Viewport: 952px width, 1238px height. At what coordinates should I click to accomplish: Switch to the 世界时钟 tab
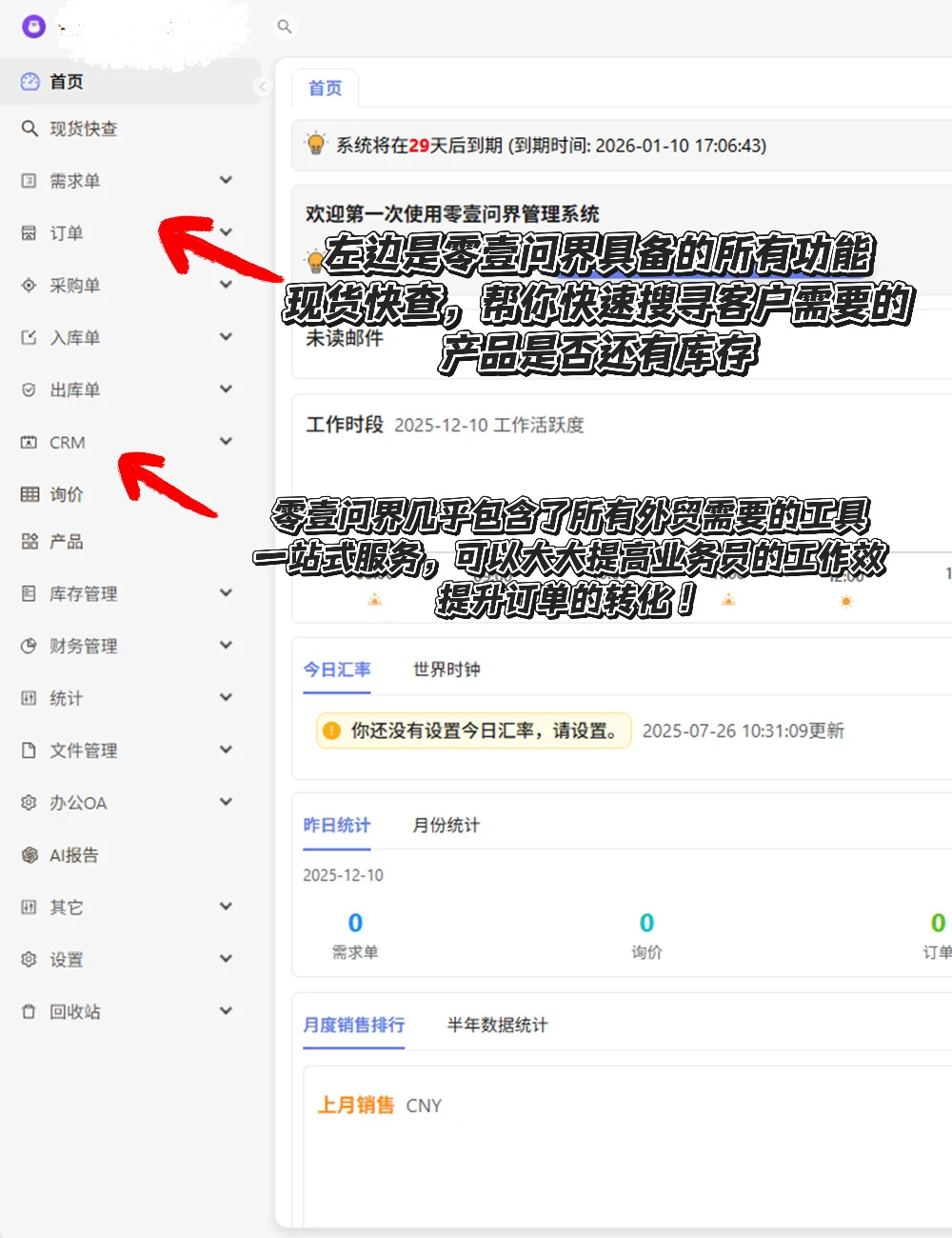click(x=446, y=670)
